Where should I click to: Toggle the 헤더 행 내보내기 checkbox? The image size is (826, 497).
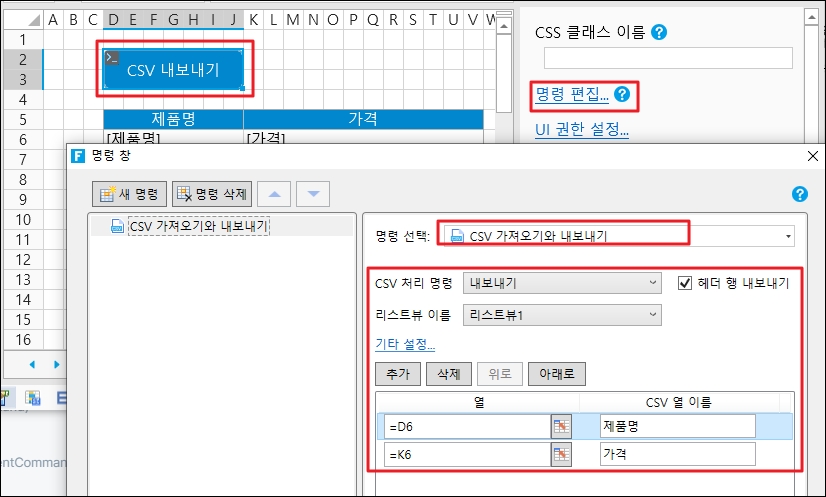coord(685,283)
